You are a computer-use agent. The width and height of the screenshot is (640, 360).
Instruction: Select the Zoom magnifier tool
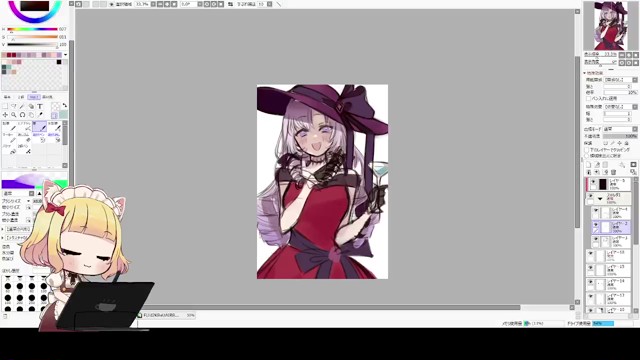[x=13, y=115]
